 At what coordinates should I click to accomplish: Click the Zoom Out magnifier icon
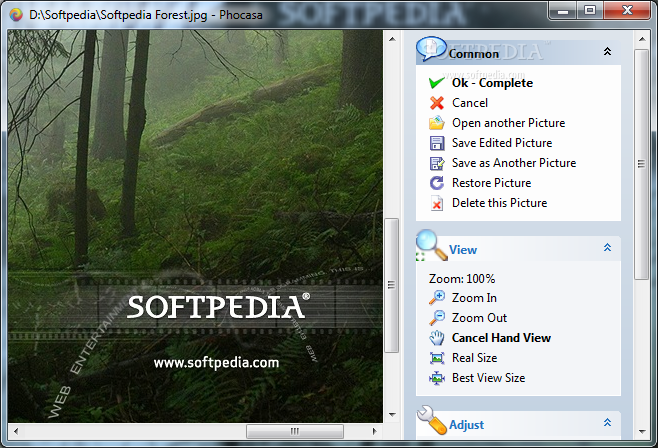[x=437, y=318]
